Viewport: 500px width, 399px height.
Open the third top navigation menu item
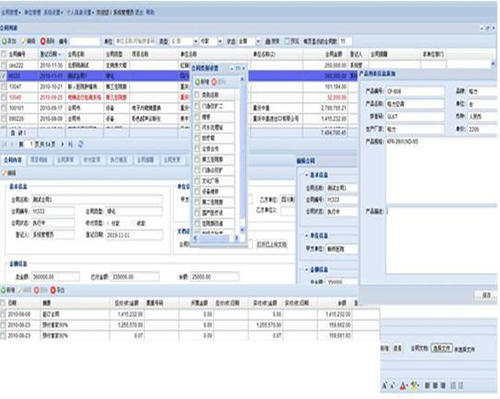(x=53, y=12)
